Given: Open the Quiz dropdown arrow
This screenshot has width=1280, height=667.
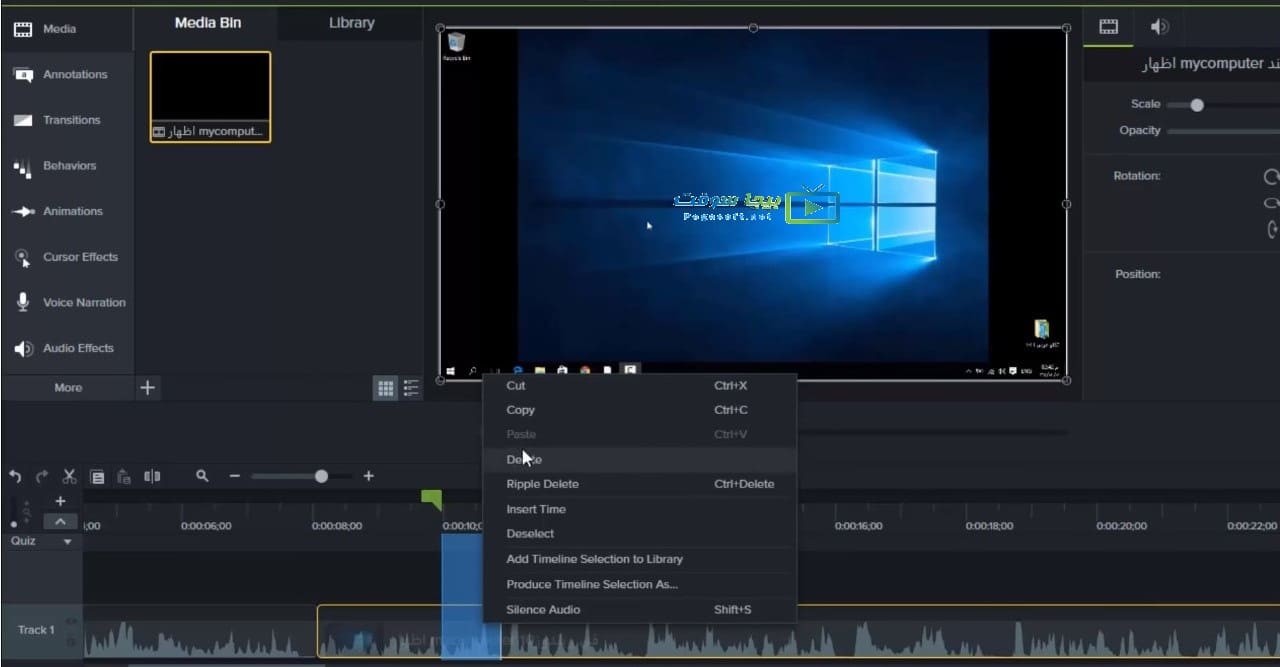Looking at the screenshot, I should pos(68,542).
